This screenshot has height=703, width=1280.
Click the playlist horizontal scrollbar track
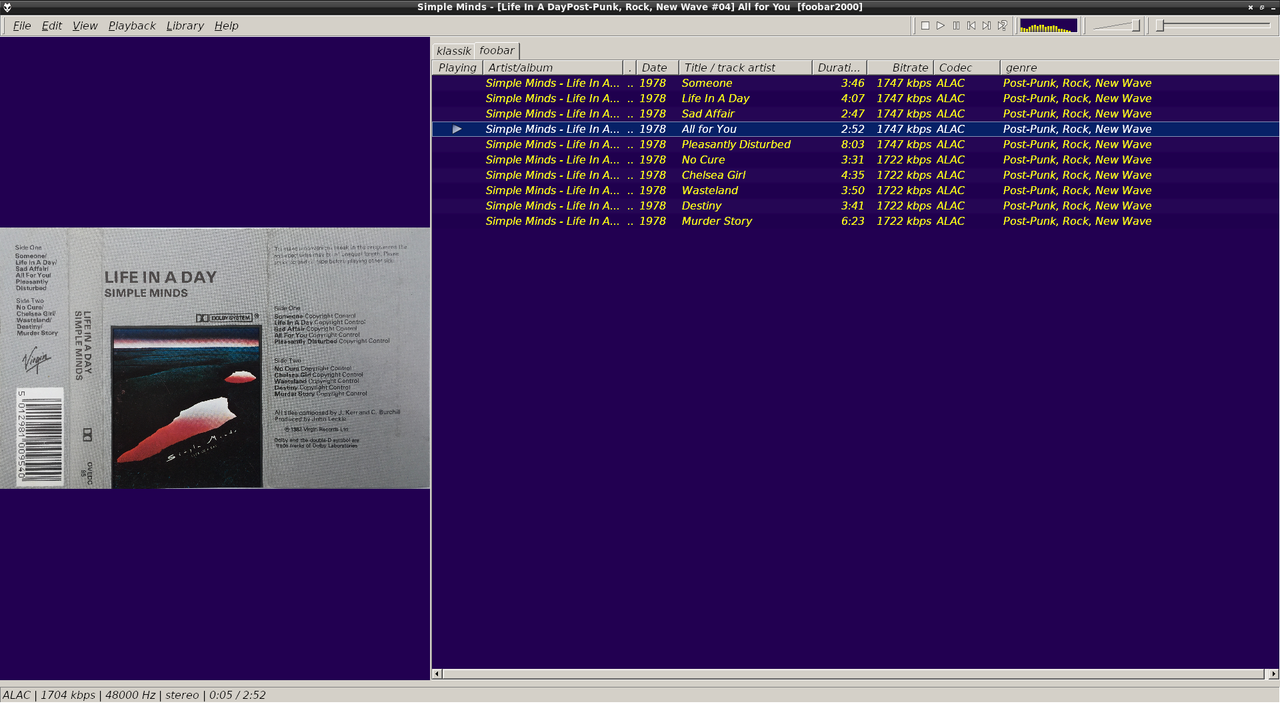855,674
